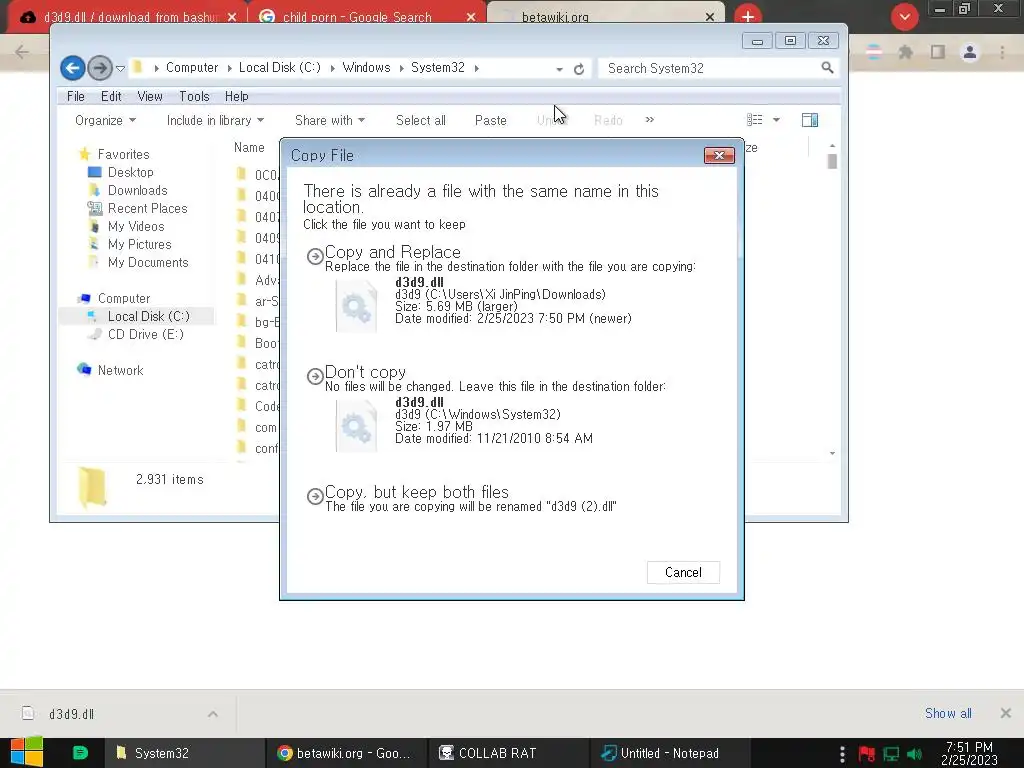Expand the Share with dropdown
The image size is (1024, 768).
[330, 120]
